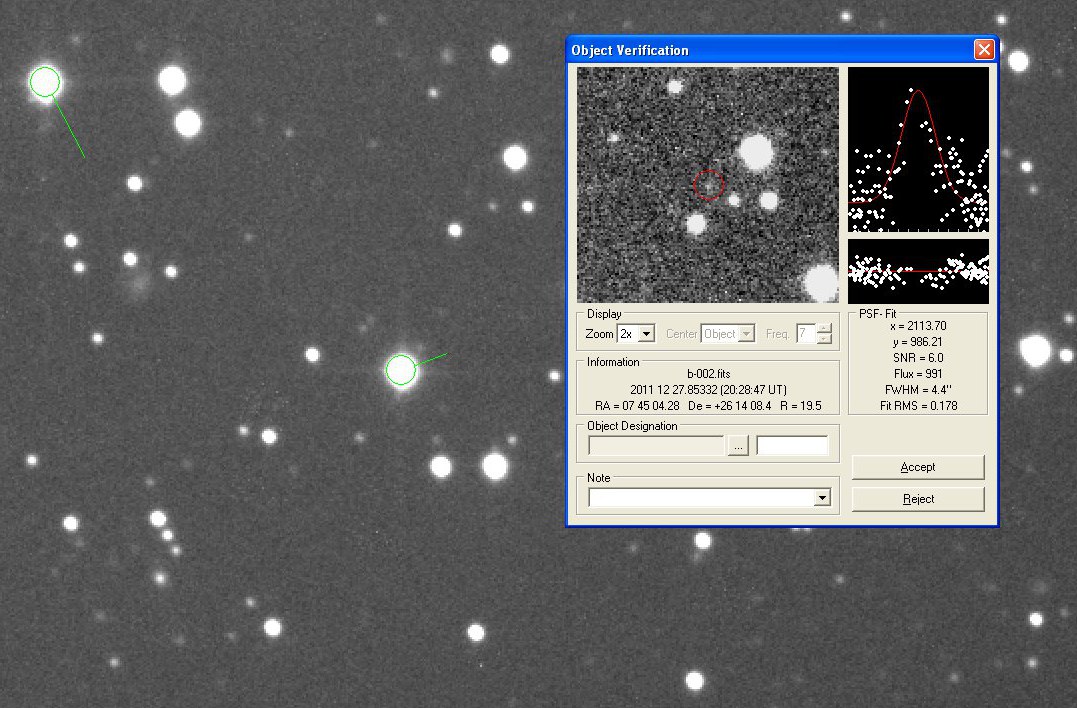Increase Freq. with the up arrow
The image size is (1077, 708).
pyautogui.click(x=824, y=329)
